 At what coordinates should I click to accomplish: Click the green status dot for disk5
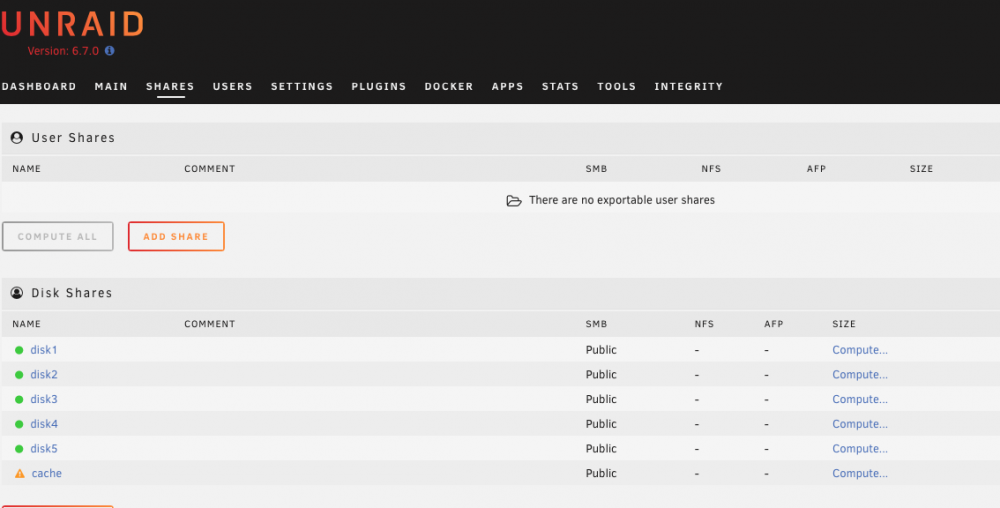(19, 449)
